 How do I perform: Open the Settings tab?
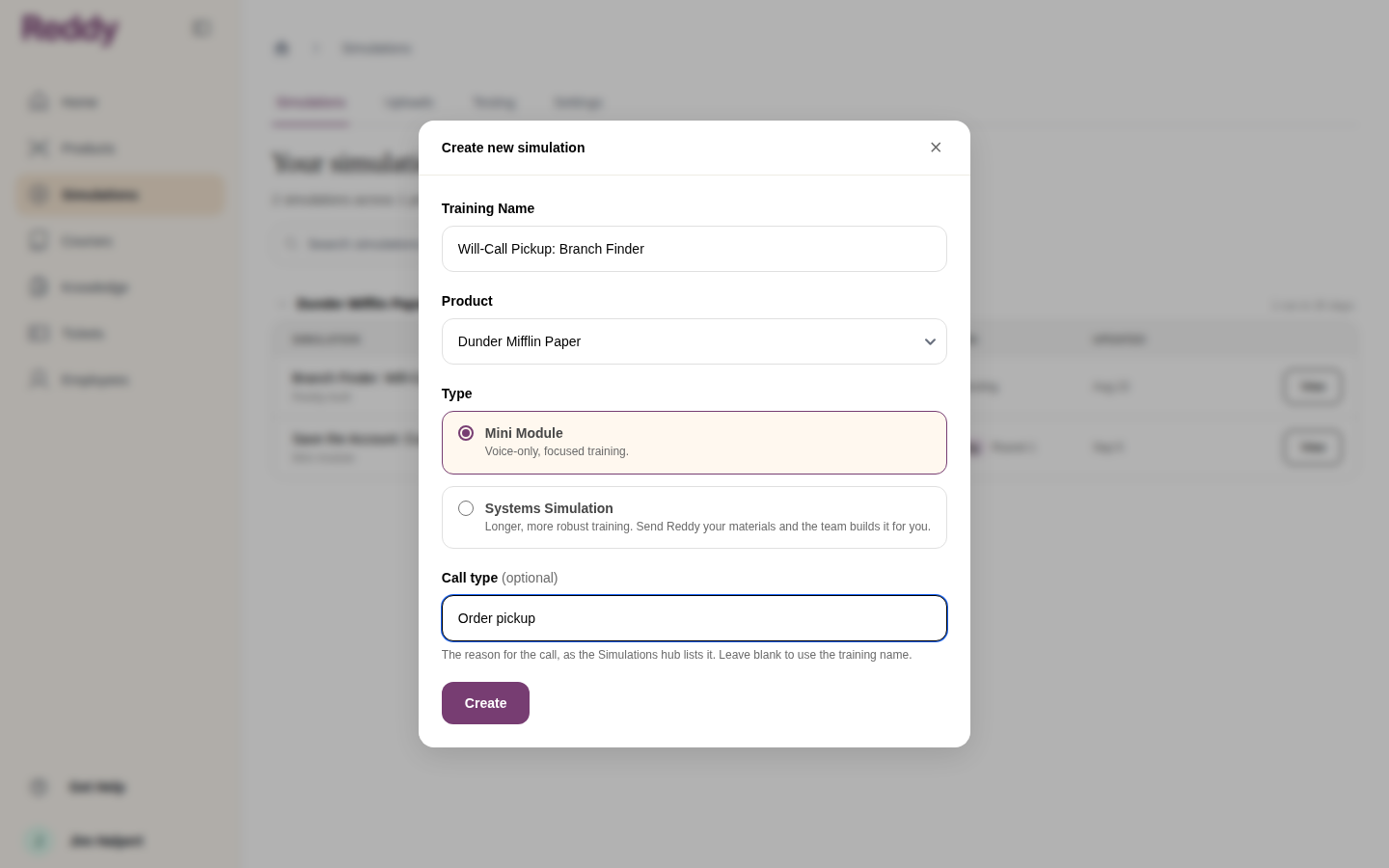coord(578,102)
